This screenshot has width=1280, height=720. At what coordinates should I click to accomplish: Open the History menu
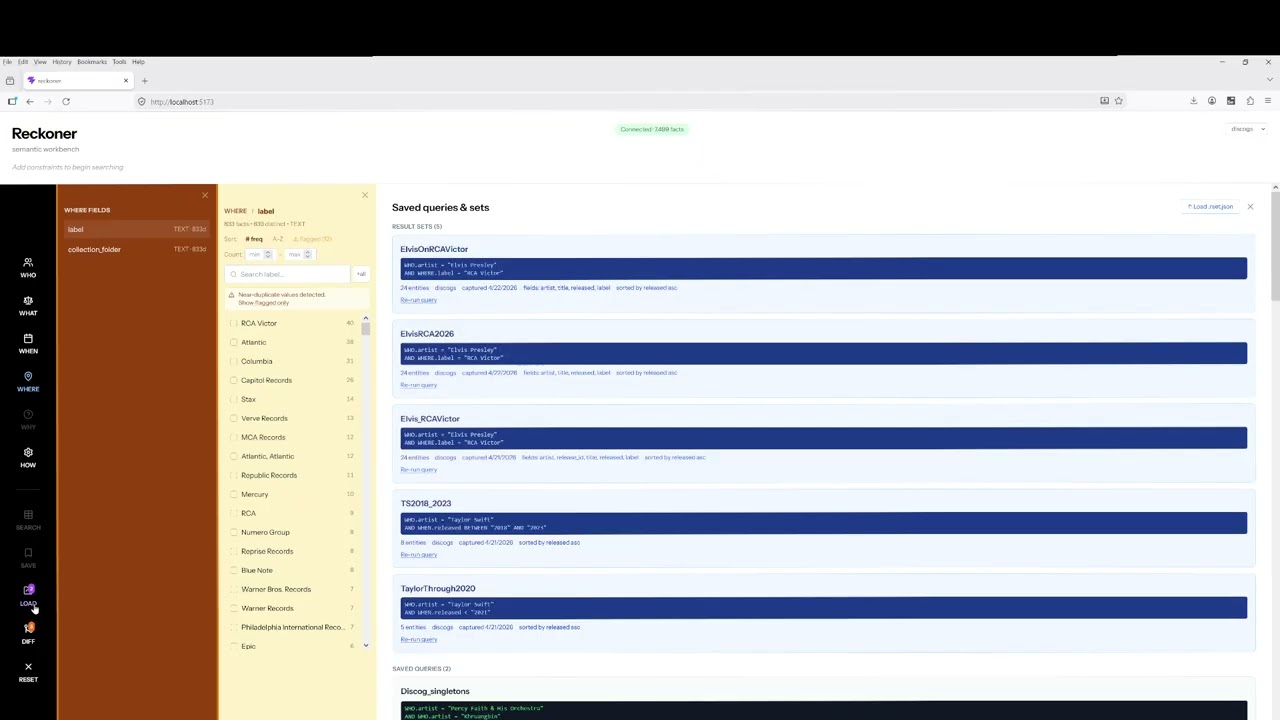[x=61, y=62]
